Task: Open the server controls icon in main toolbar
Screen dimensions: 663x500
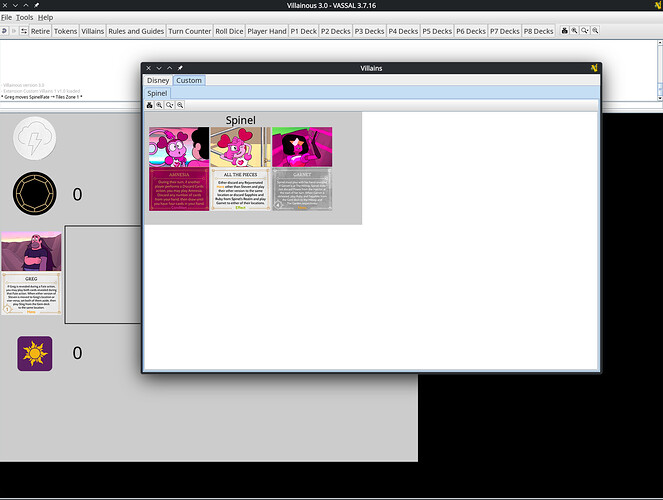Action: tap(24, 31)
